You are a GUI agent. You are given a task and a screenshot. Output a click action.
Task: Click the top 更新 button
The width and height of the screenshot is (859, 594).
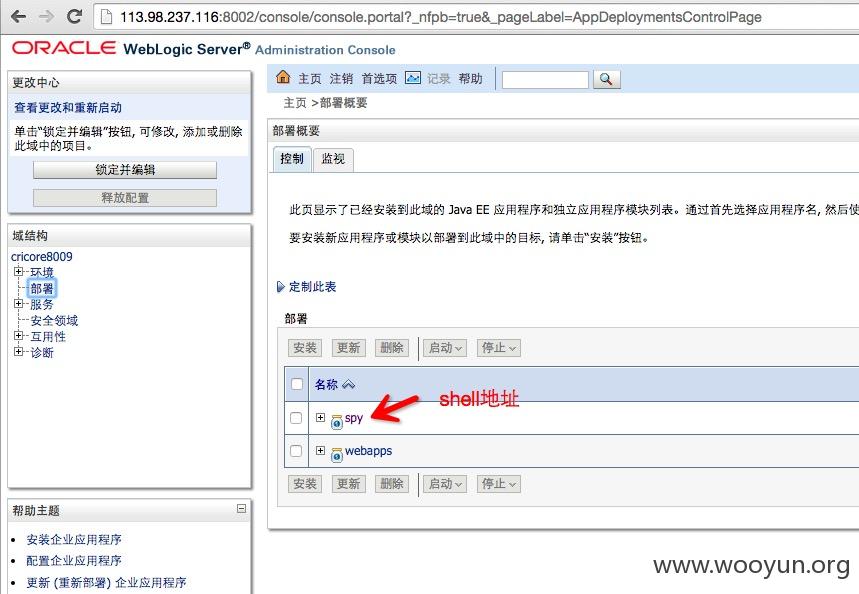click(x=348, y=347)
